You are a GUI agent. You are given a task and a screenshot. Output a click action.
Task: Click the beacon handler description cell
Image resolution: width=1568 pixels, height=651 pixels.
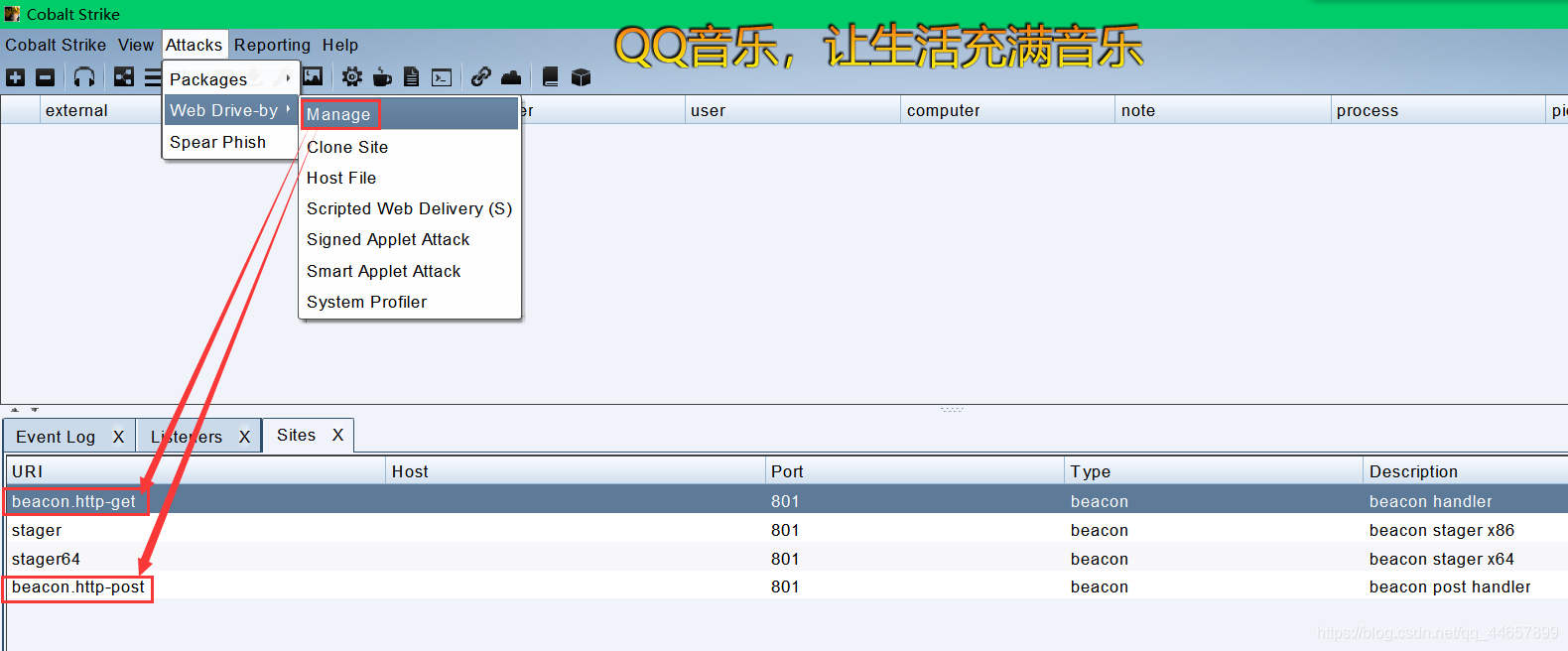pyautogui.click(x=1430, y=501)
